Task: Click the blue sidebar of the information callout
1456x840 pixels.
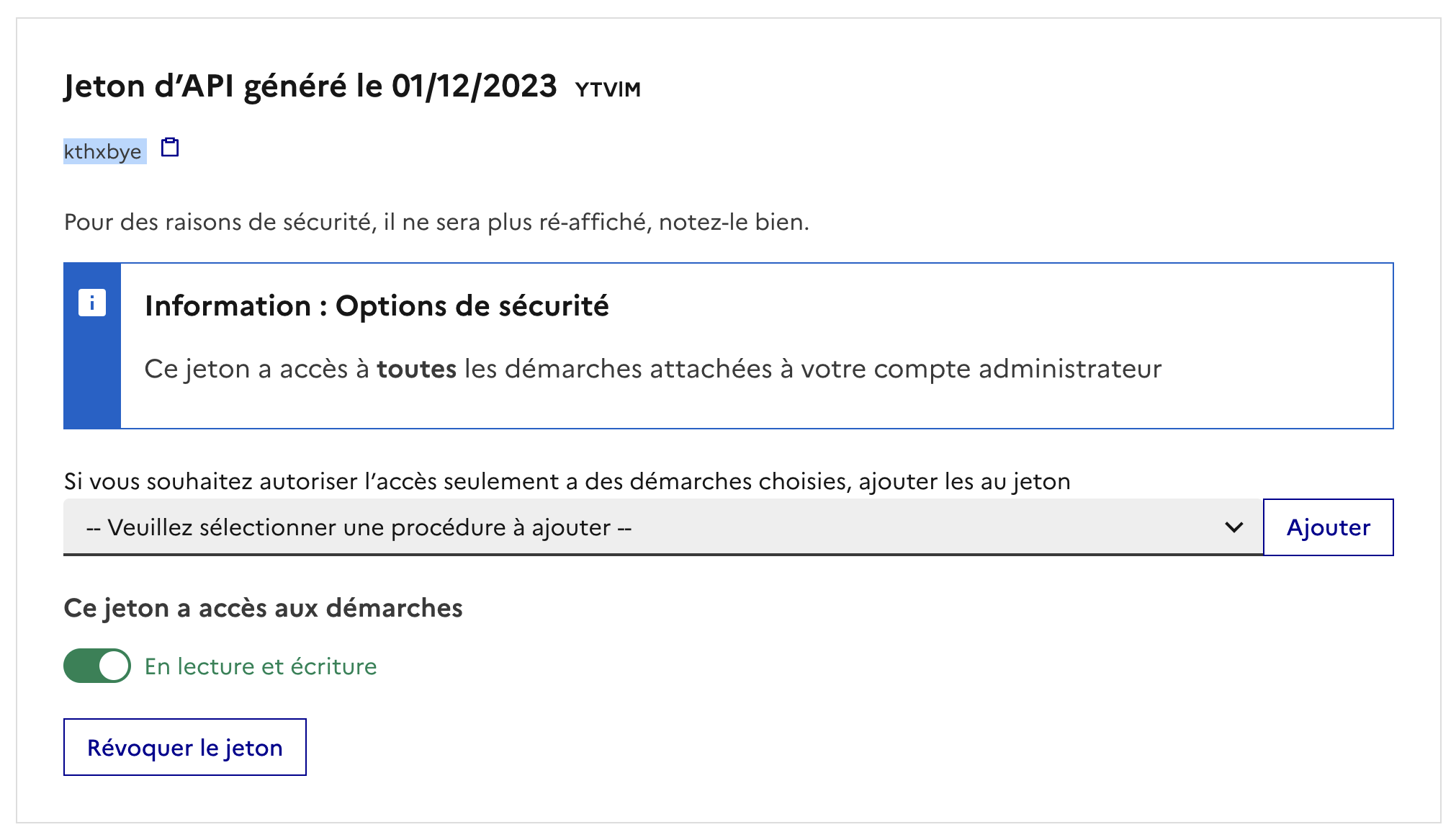Action: tap(92, 375)
